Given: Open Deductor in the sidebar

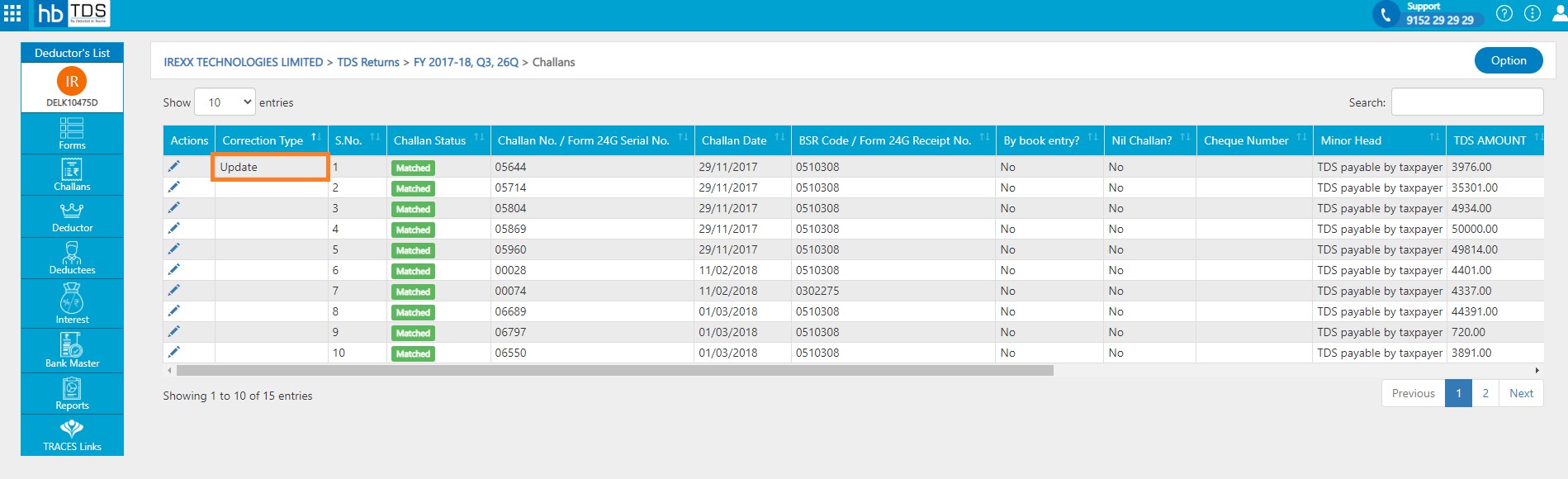Looking at the screenshot, I should (x=72, y=217).
